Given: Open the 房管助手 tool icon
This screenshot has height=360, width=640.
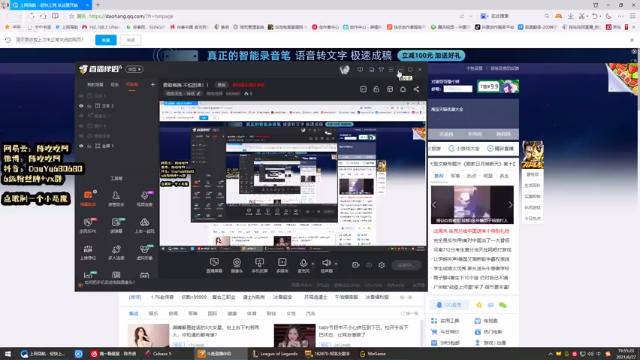Looking at the screenshot, I should (x=116, y=198).
